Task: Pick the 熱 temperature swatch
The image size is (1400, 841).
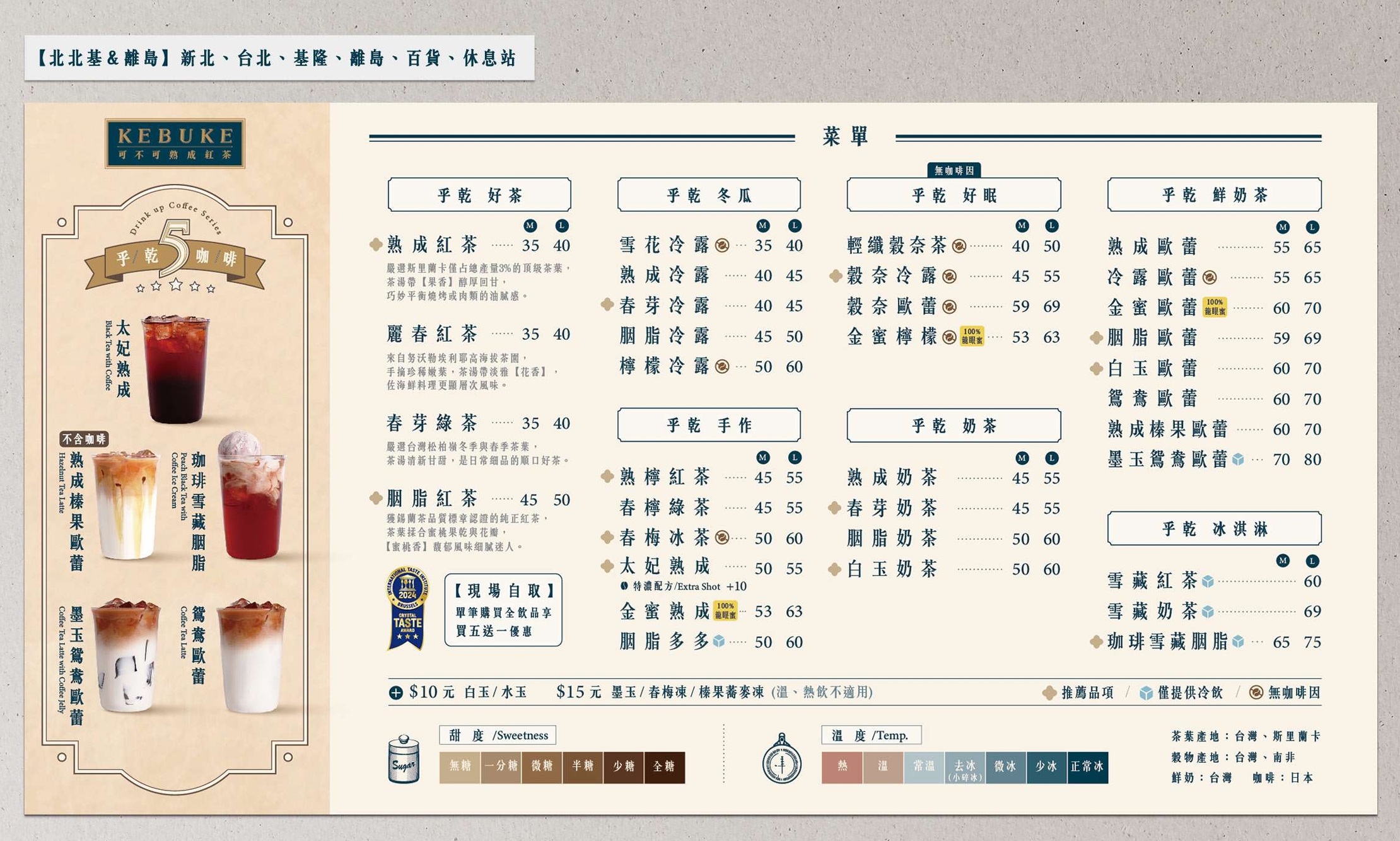Action: tap(842, 767)
